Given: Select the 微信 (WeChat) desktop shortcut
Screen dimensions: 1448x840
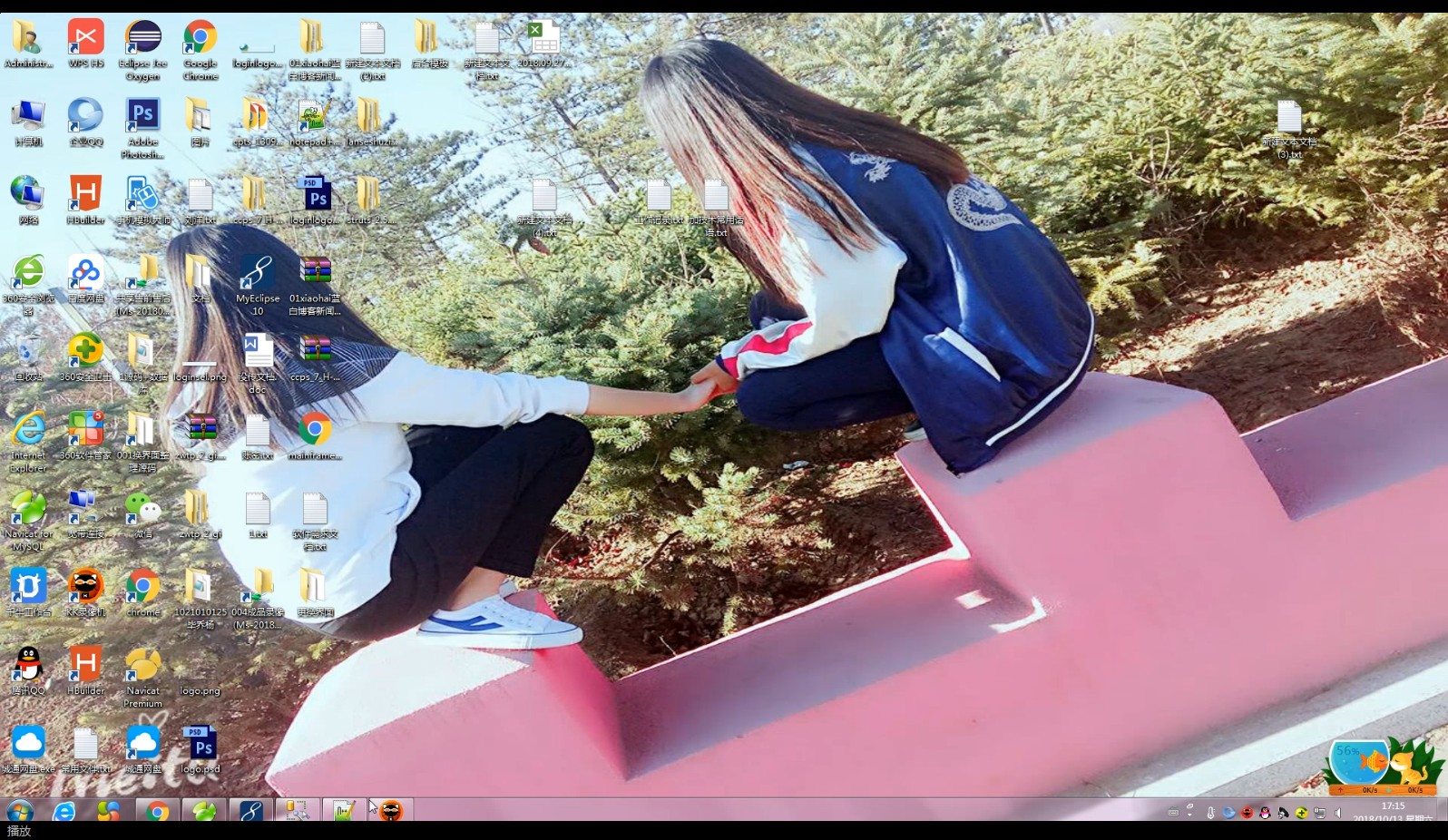Looking at the screenshot, I should (x=143, y=514).
